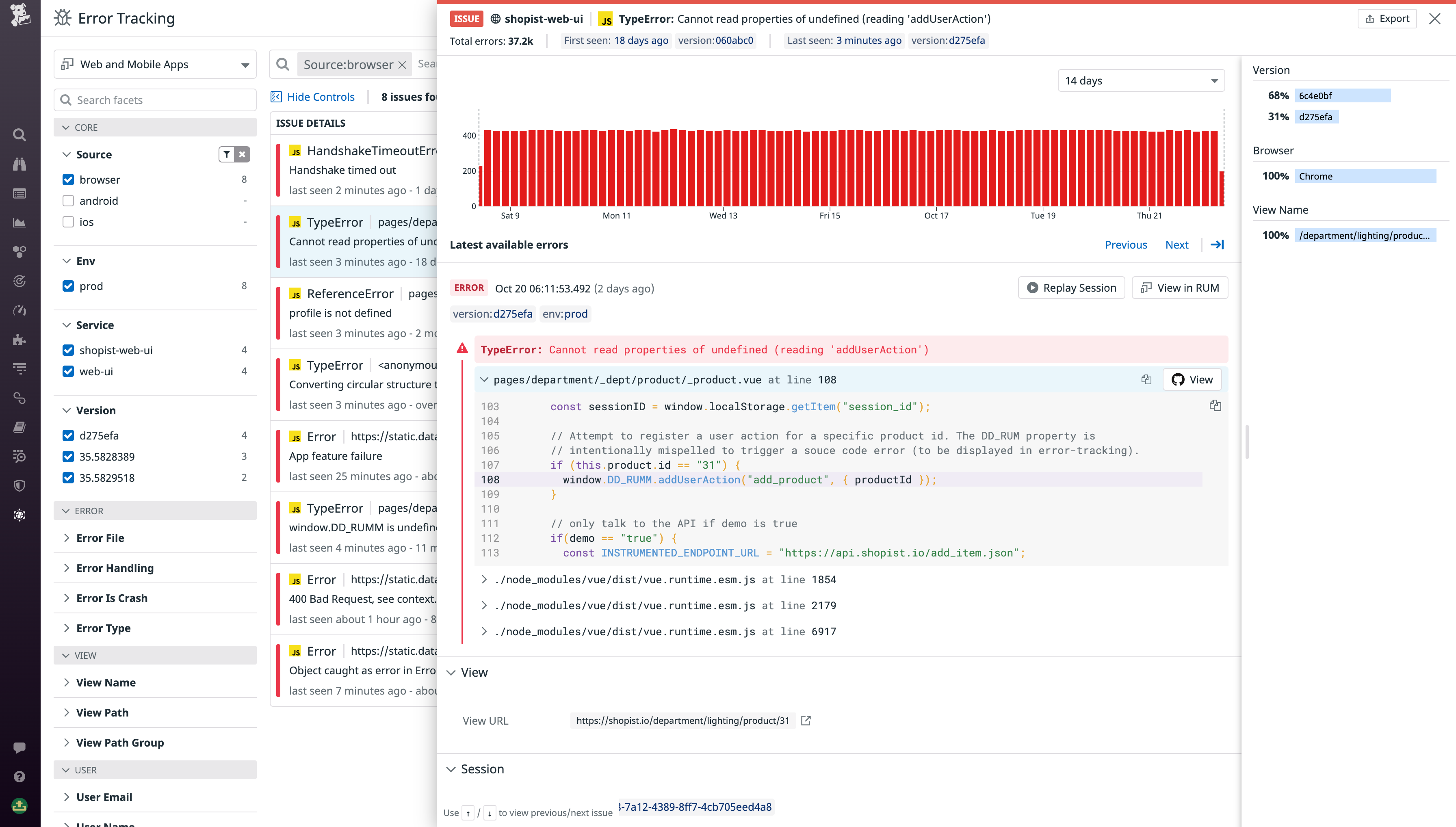Select the service map hexagons sidebar icon
This screenshot has width=1456, height=827.
pyautogui.click(x=19, y=251)
